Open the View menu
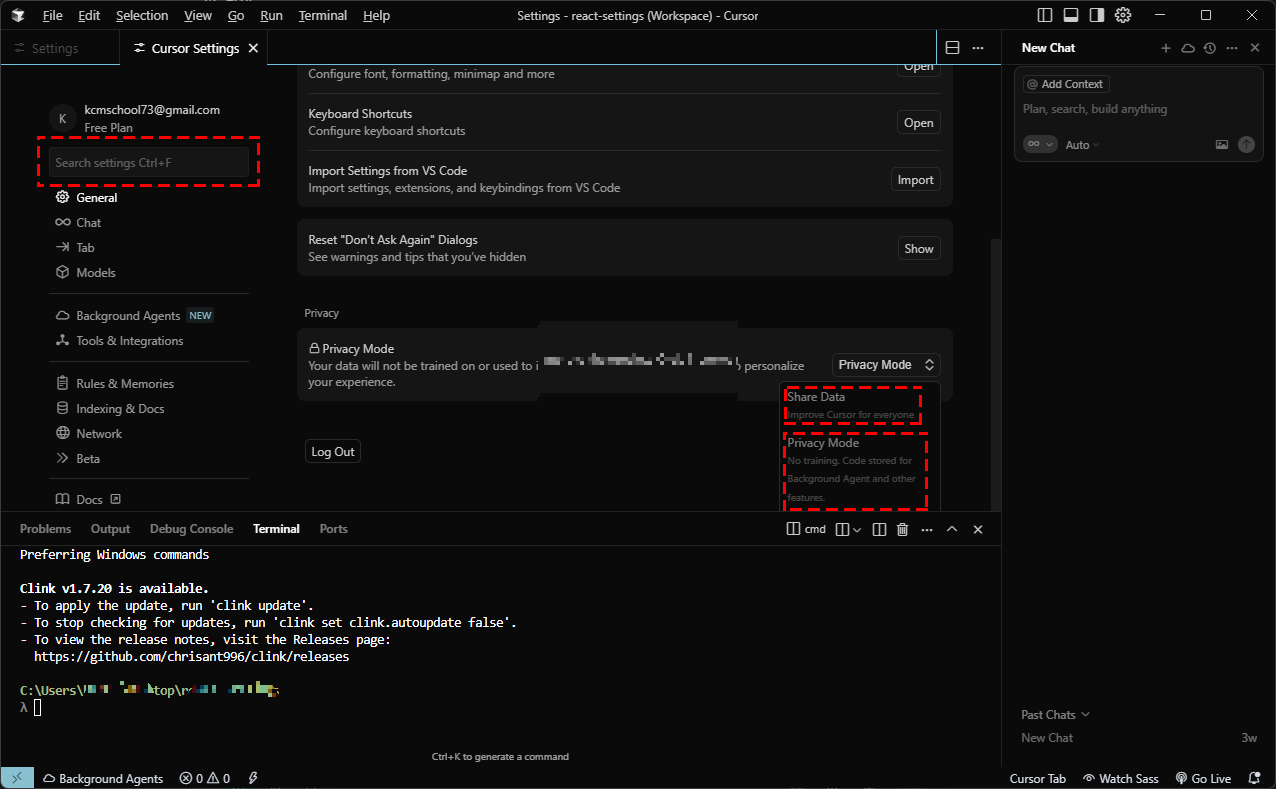 click(198, 15)
